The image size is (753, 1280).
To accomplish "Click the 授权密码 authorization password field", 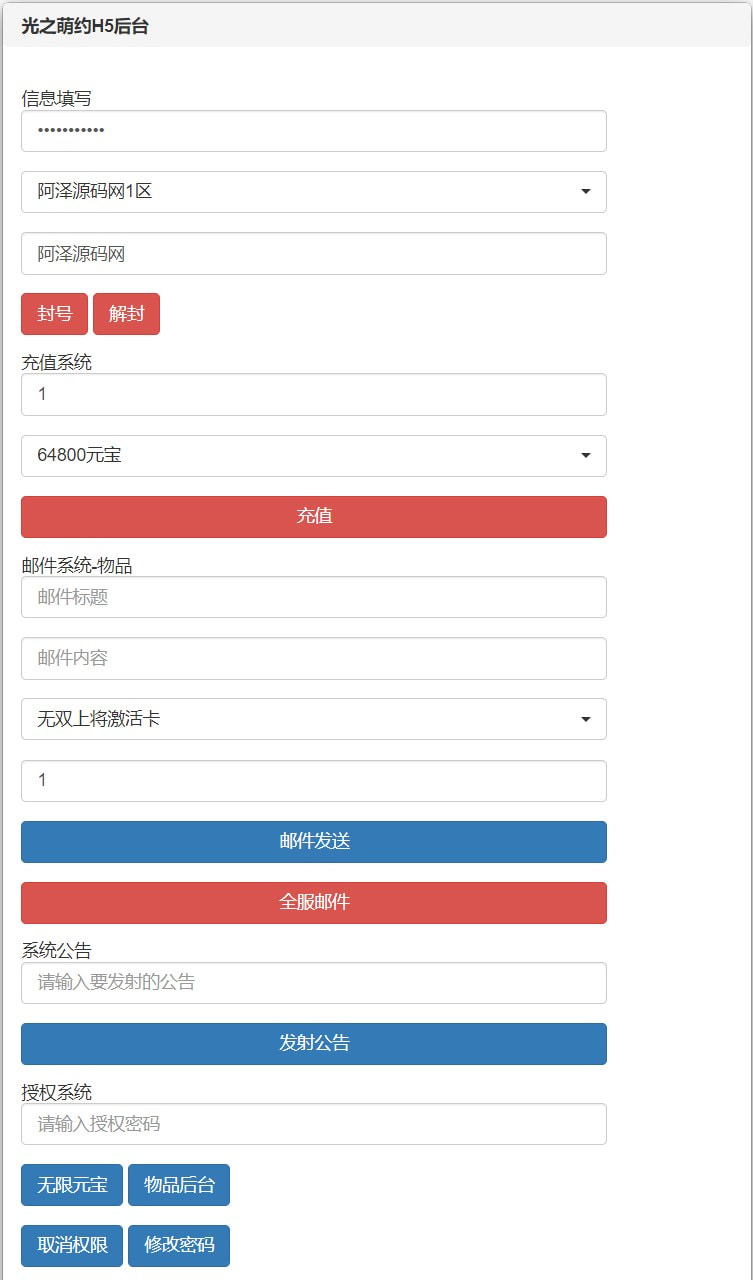I will tap(314, 1124).
